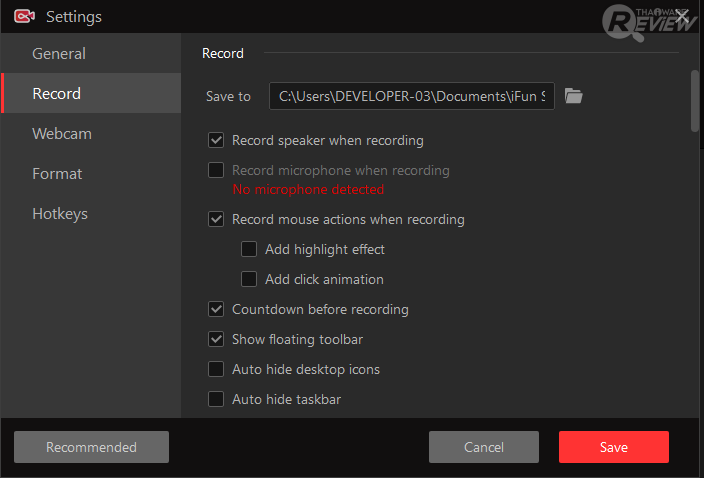Open the Webcam settings tab

pos(91,134)
